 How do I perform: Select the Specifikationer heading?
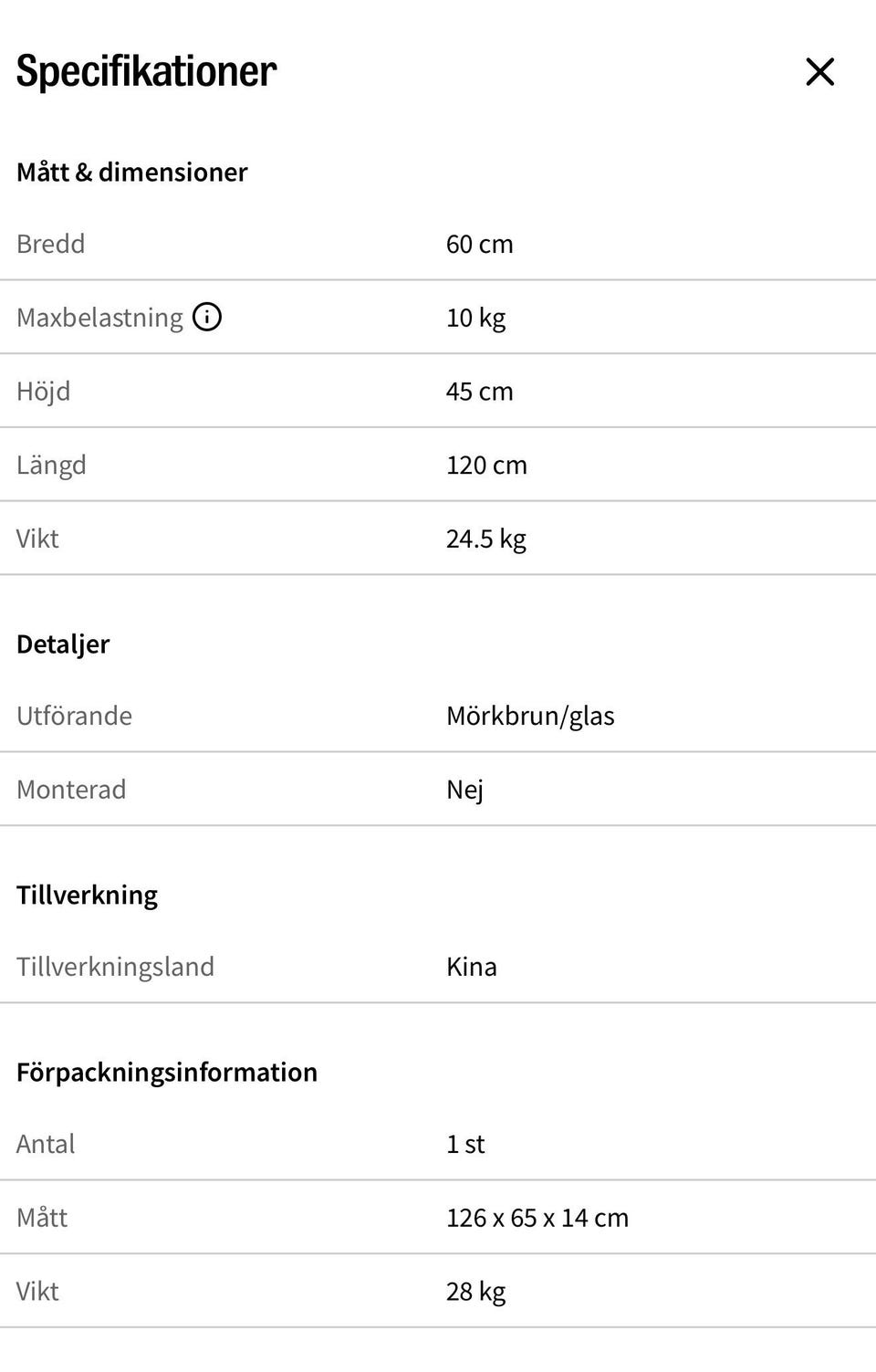click(x=146, y=71)
